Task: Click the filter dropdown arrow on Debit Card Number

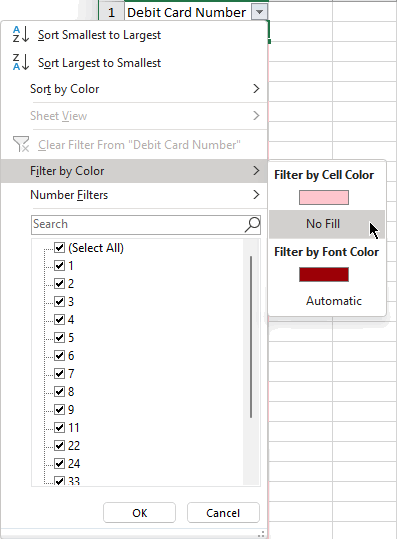Action: (259, 12)
